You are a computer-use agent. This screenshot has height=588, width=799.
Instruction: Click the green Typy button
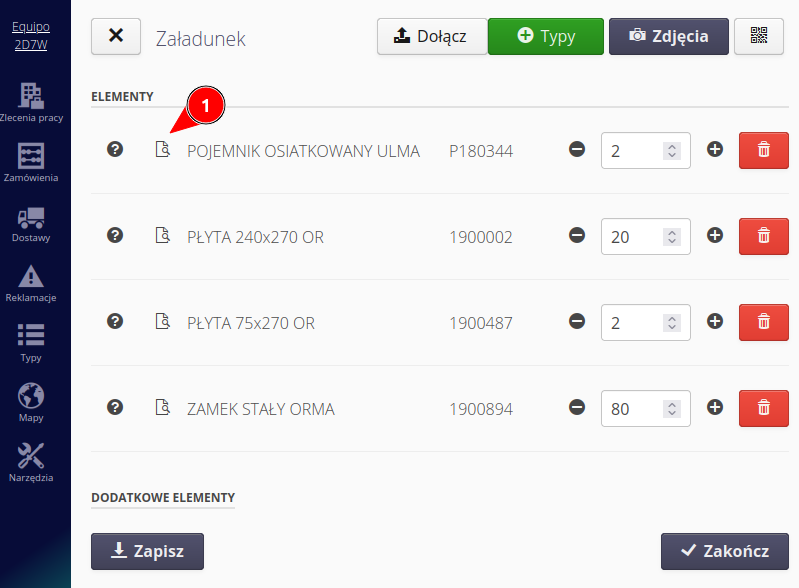click(546, 36)
